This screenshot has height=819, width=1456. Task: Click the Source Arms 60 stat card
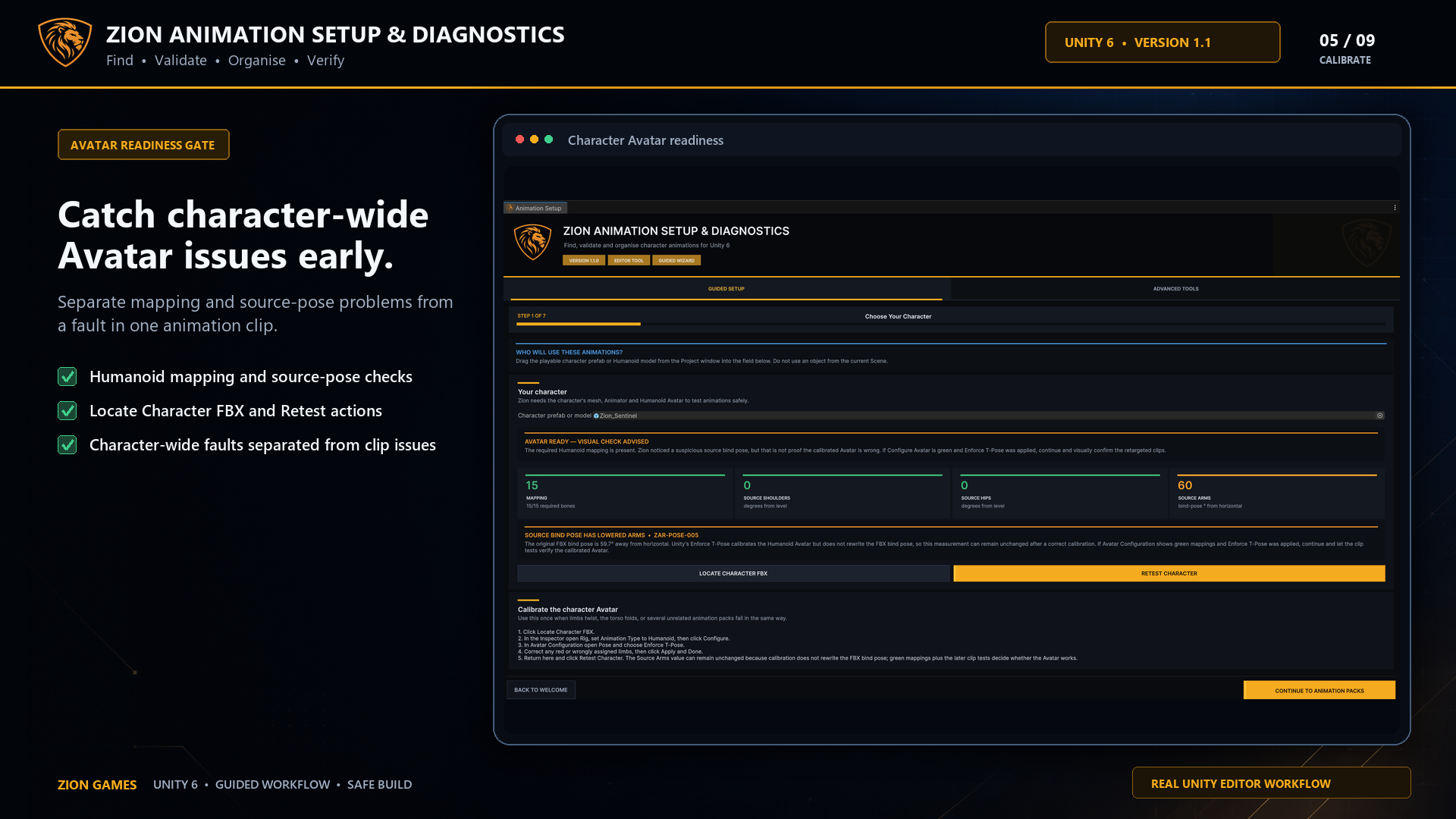(1277, 494)
